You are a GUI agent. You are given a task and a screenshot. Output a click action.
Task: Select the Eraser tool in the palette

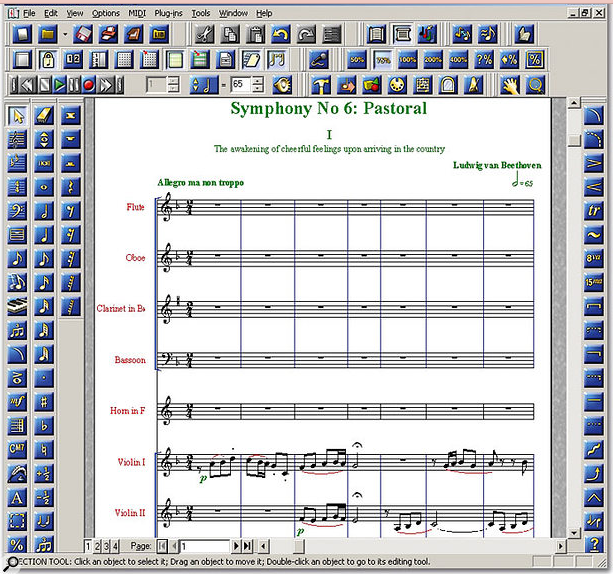44,116
